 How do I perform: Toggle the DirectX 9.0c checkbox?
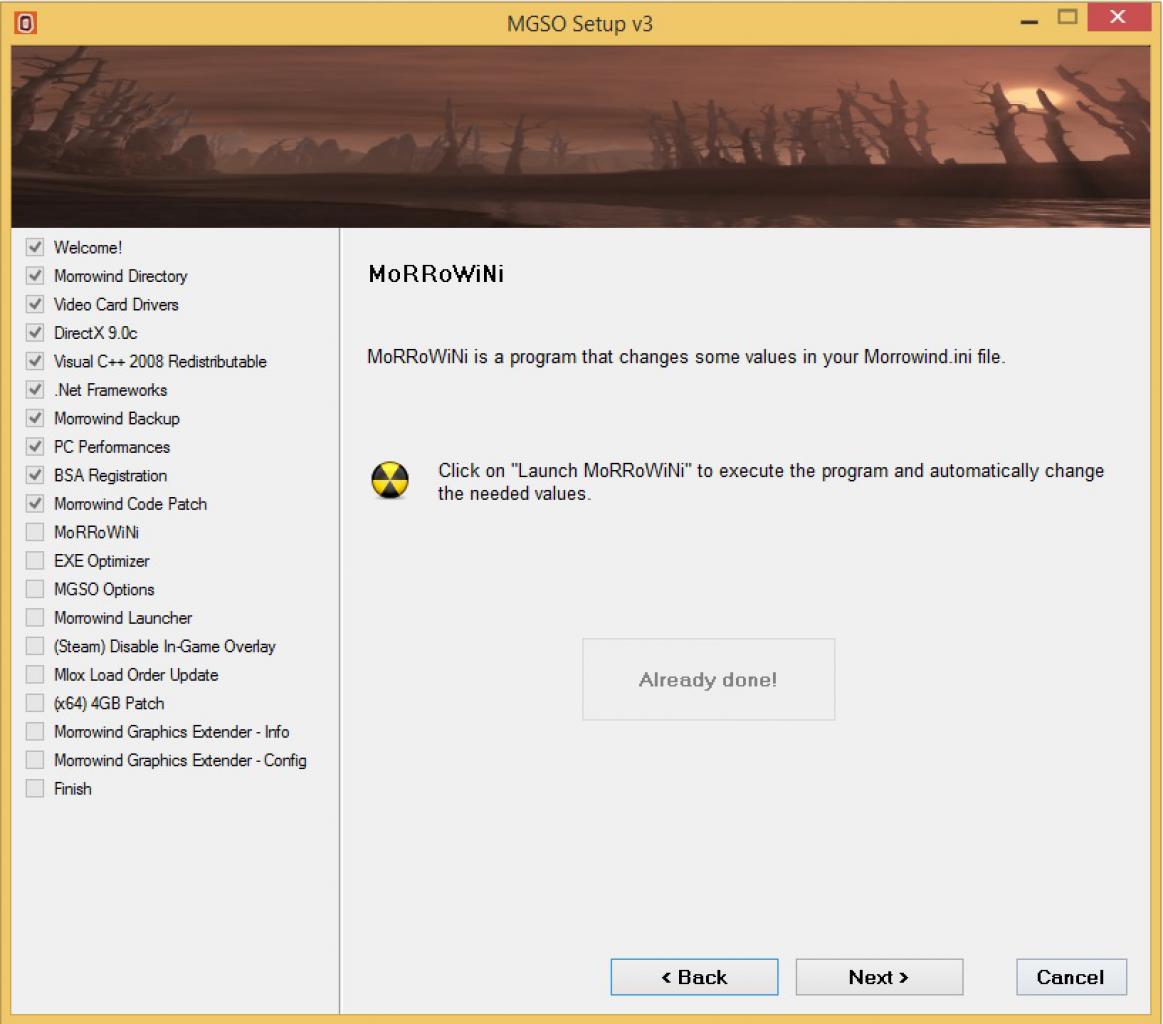(x=35, y=332)
